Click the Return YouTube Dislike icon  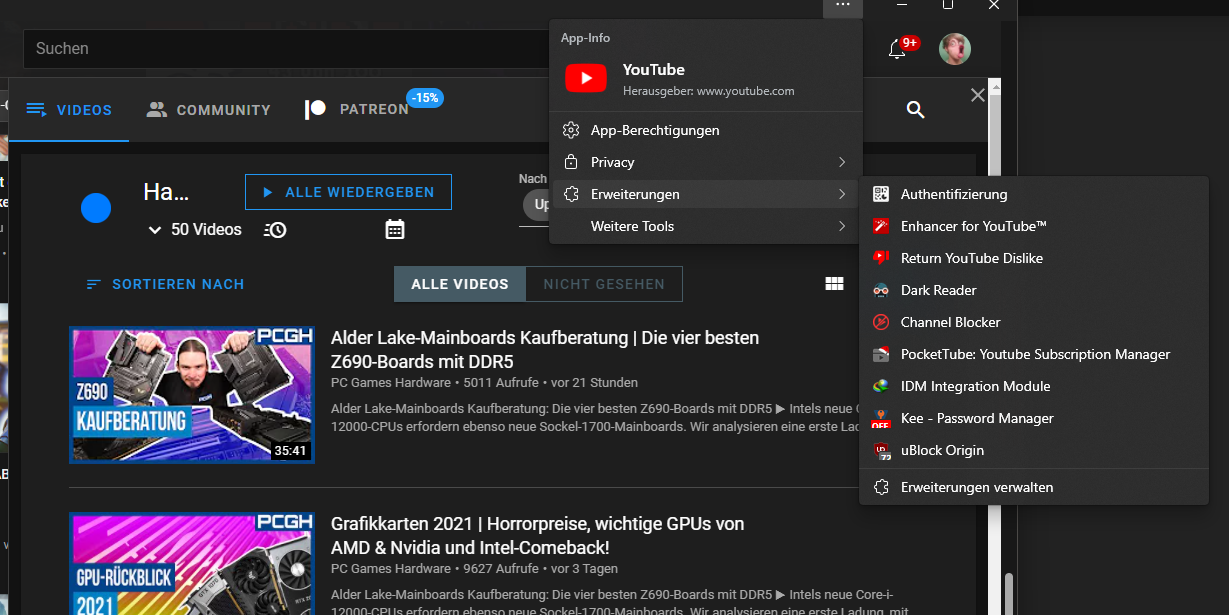pyautogui.click(x=881, y=258)
